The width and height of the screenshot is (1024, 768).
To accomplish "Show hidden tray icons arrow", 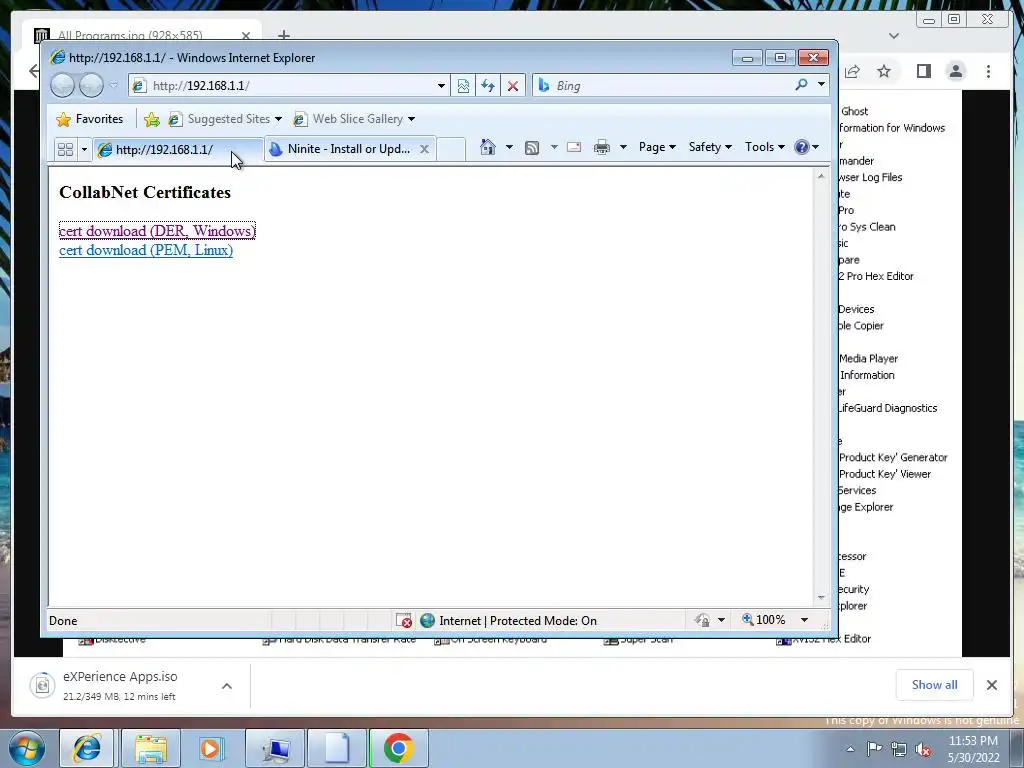I will [x=850, y=749].
